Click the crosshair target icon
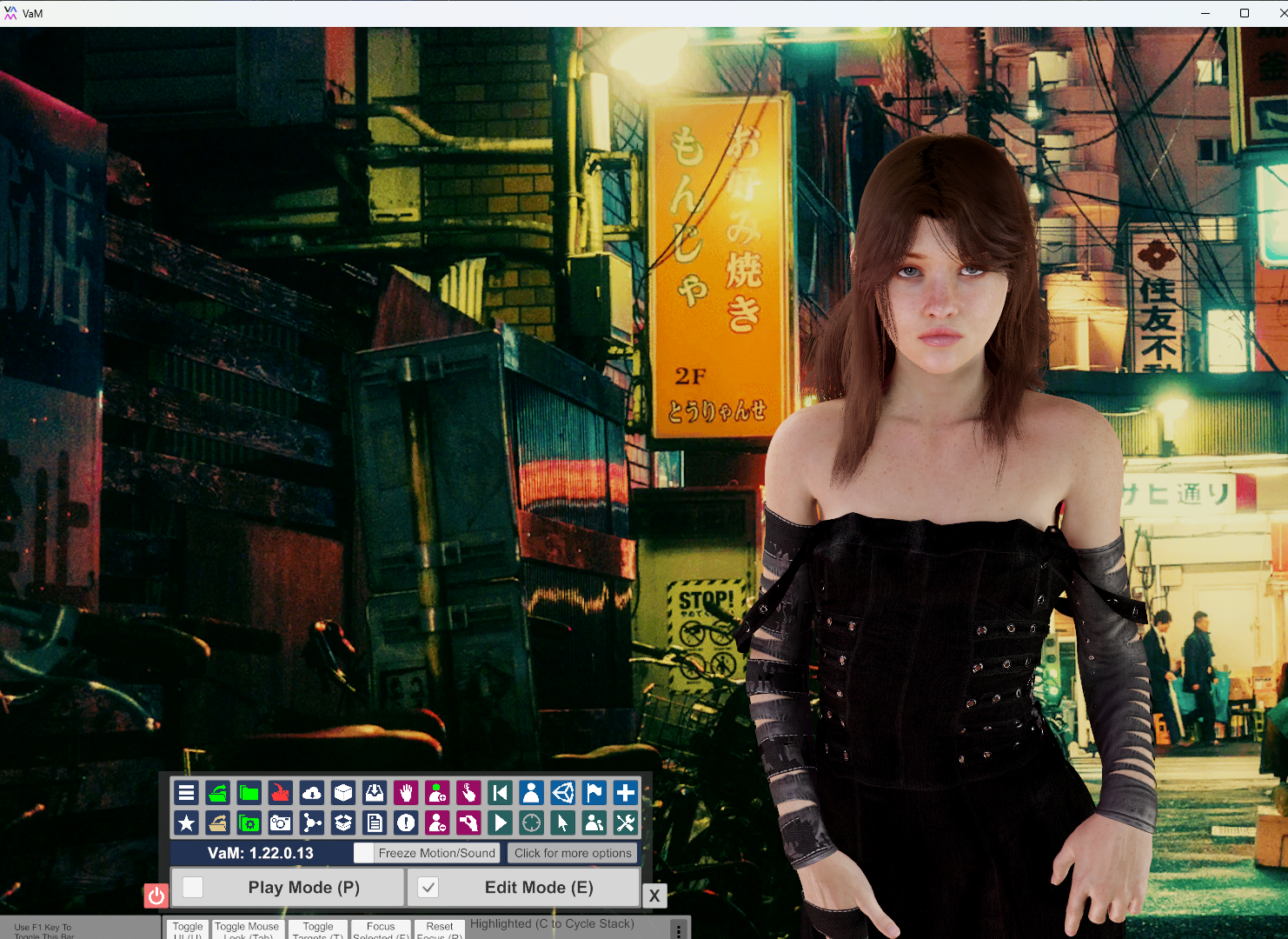Screen dimensions: 1288x939 (531, 822)
